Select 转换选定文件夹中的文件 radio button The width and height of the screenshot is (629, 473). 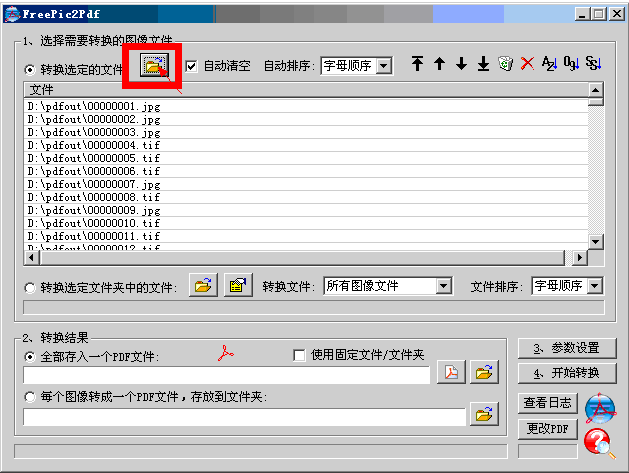pos(30,288)
